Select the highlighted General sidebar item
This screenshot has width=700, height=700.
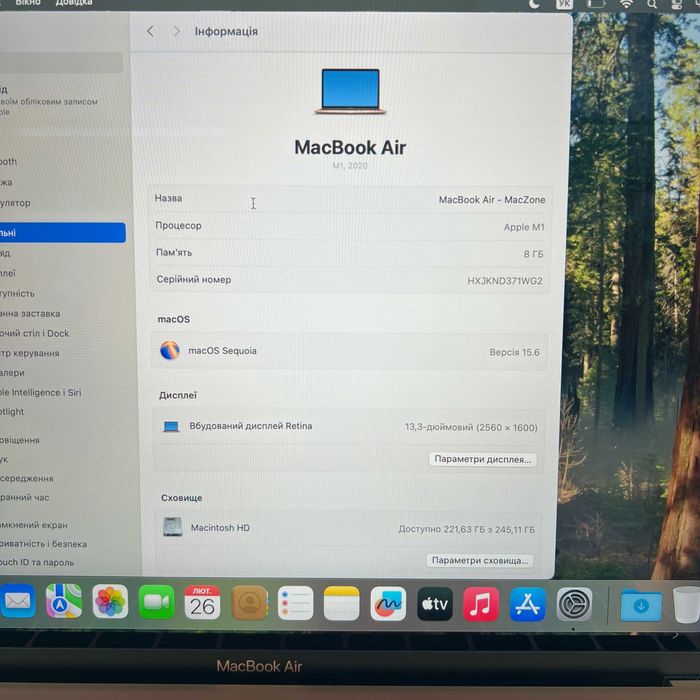pyautogui.click(x=62, y=233)
